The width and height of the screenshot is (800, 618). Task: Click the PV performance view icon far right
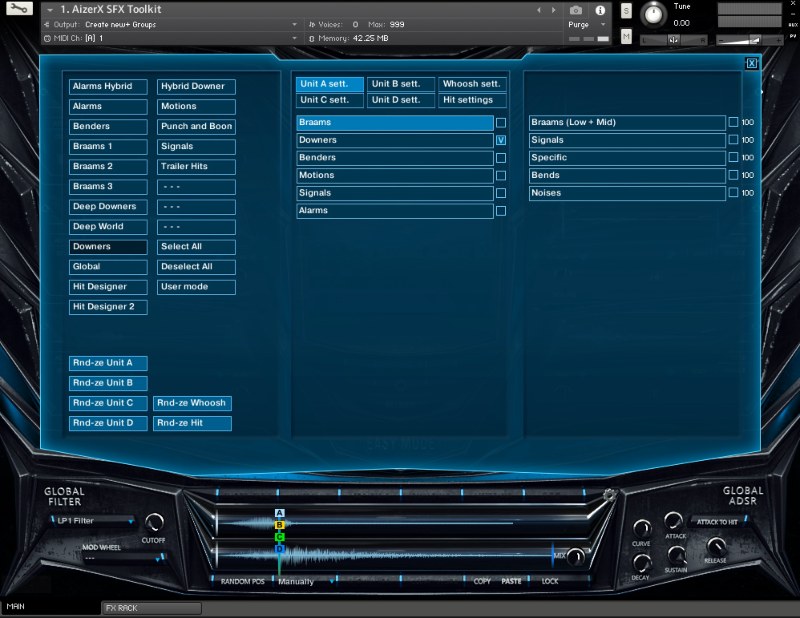coord(791,35)
